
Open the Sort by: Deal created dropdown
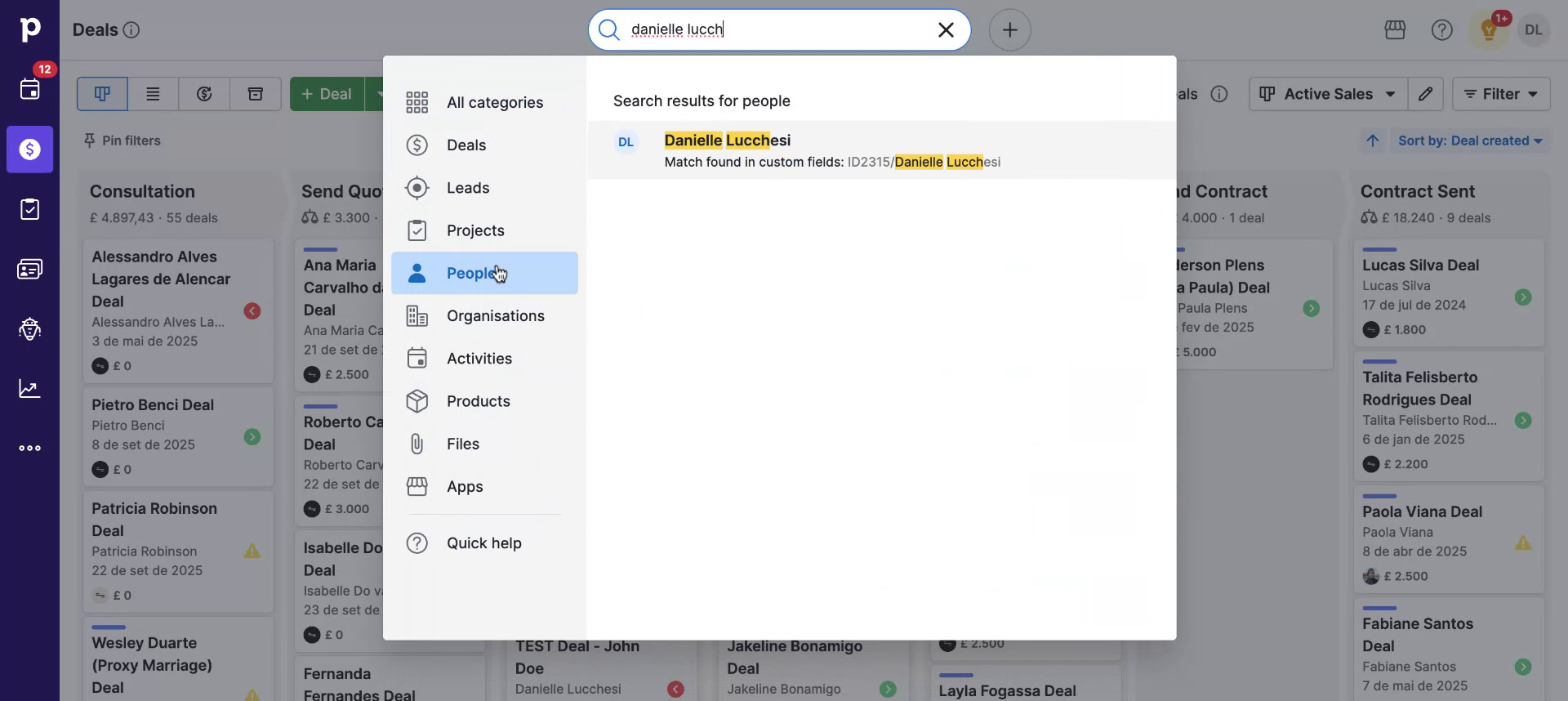click(x=1470, y=141)
